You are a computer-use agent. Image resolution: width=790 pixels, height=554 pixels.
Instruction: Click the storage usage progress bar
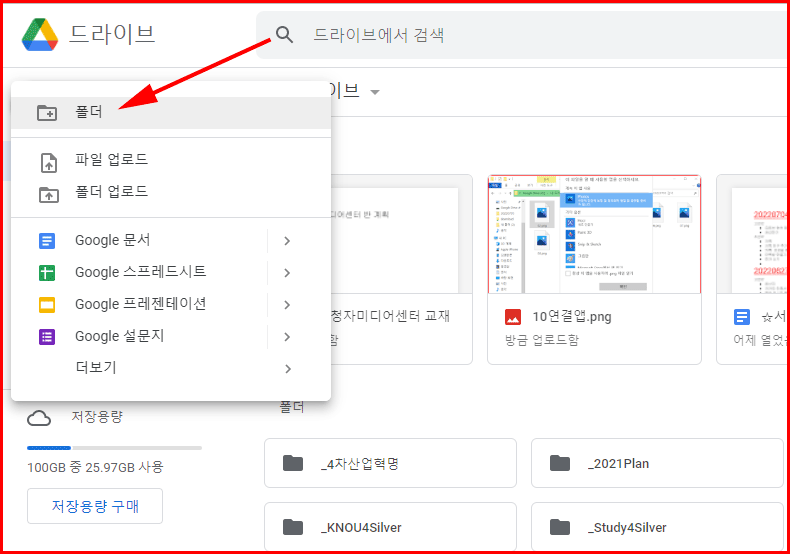point(114,448)
